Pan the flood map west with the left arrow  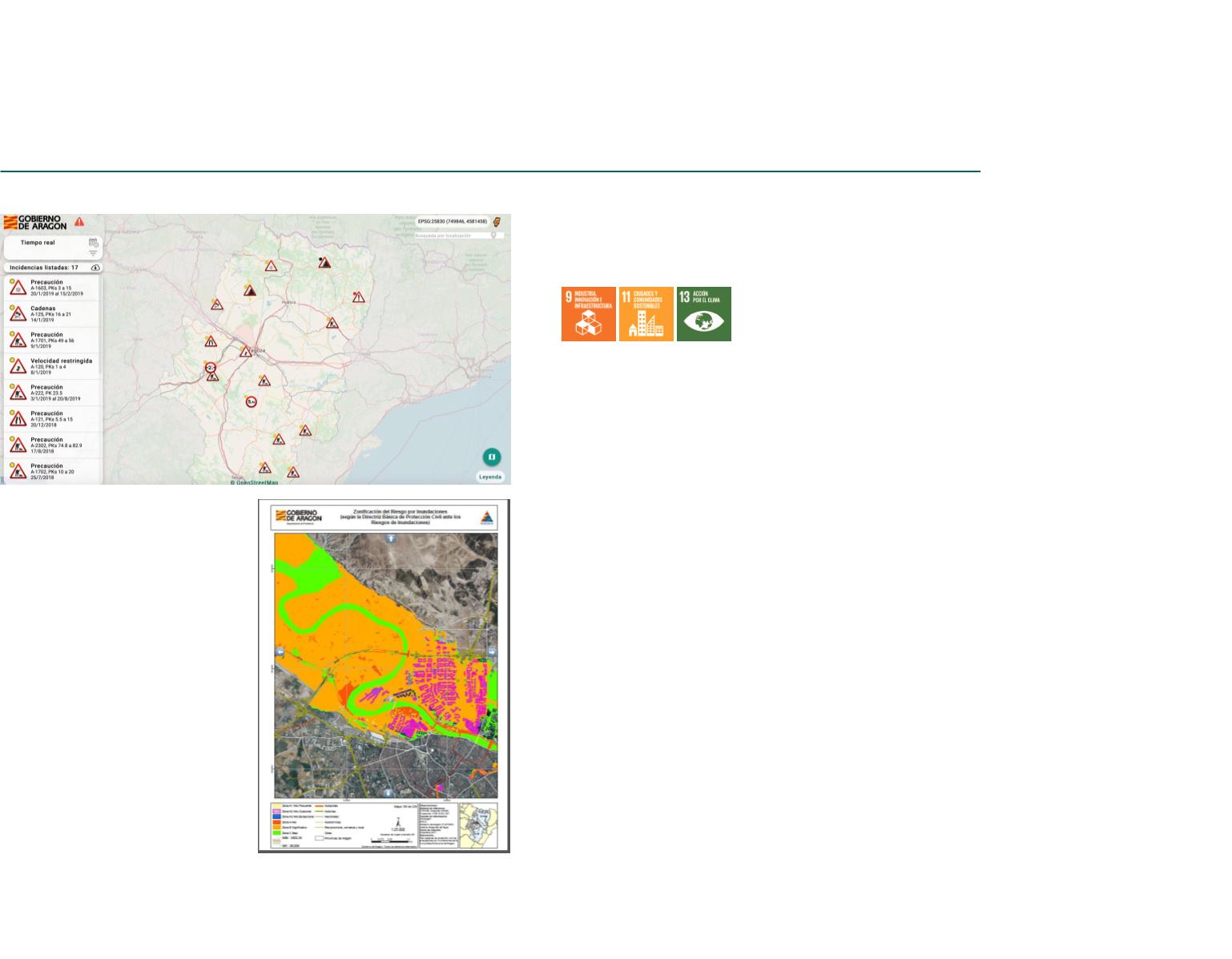coord(280,654)
